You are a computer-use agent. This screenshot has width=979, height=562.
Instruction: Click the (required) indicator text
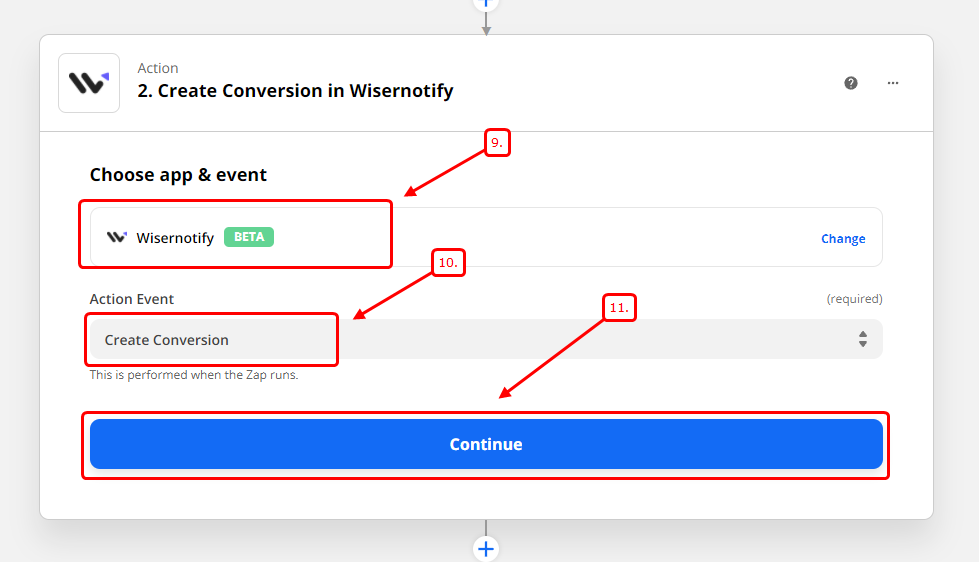point(854,299)
